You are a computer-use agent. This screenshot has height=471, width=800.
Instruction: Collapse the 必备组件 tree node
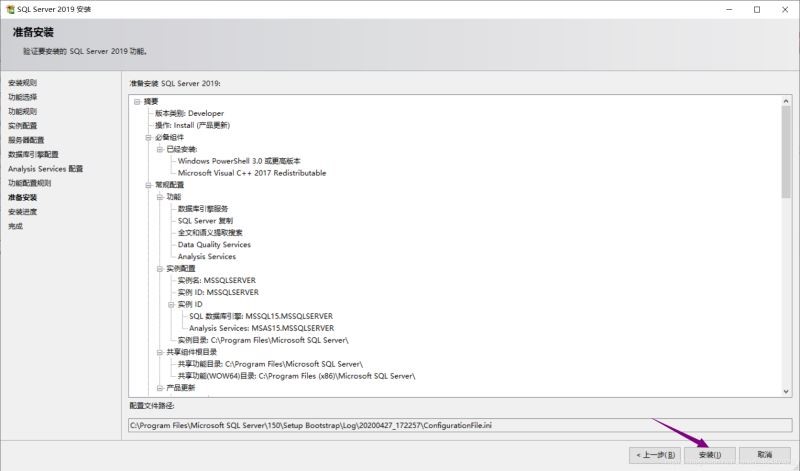tap(148, 137)
